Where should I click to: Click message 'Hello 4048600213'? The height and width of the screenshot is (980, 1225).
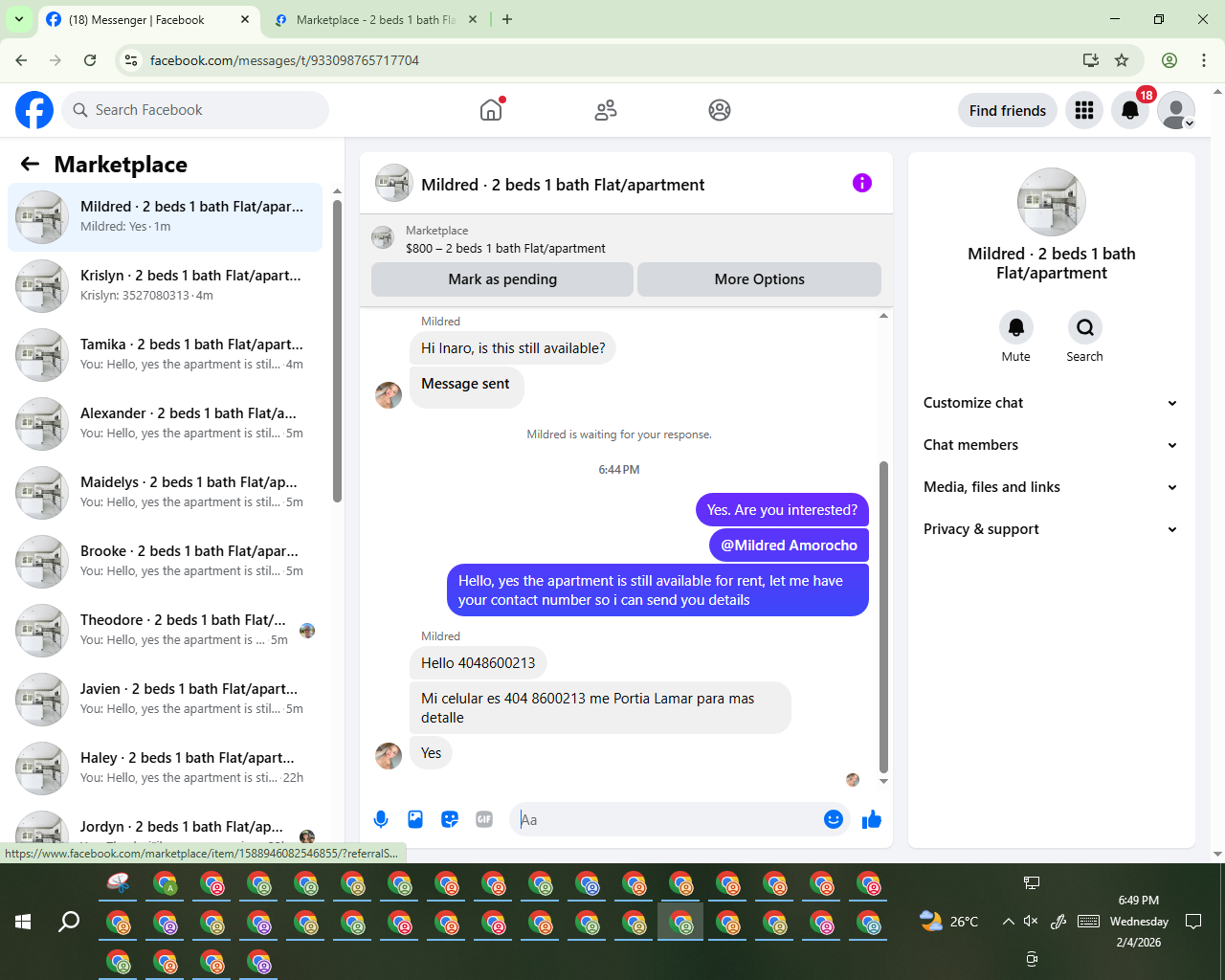point(479,663)
